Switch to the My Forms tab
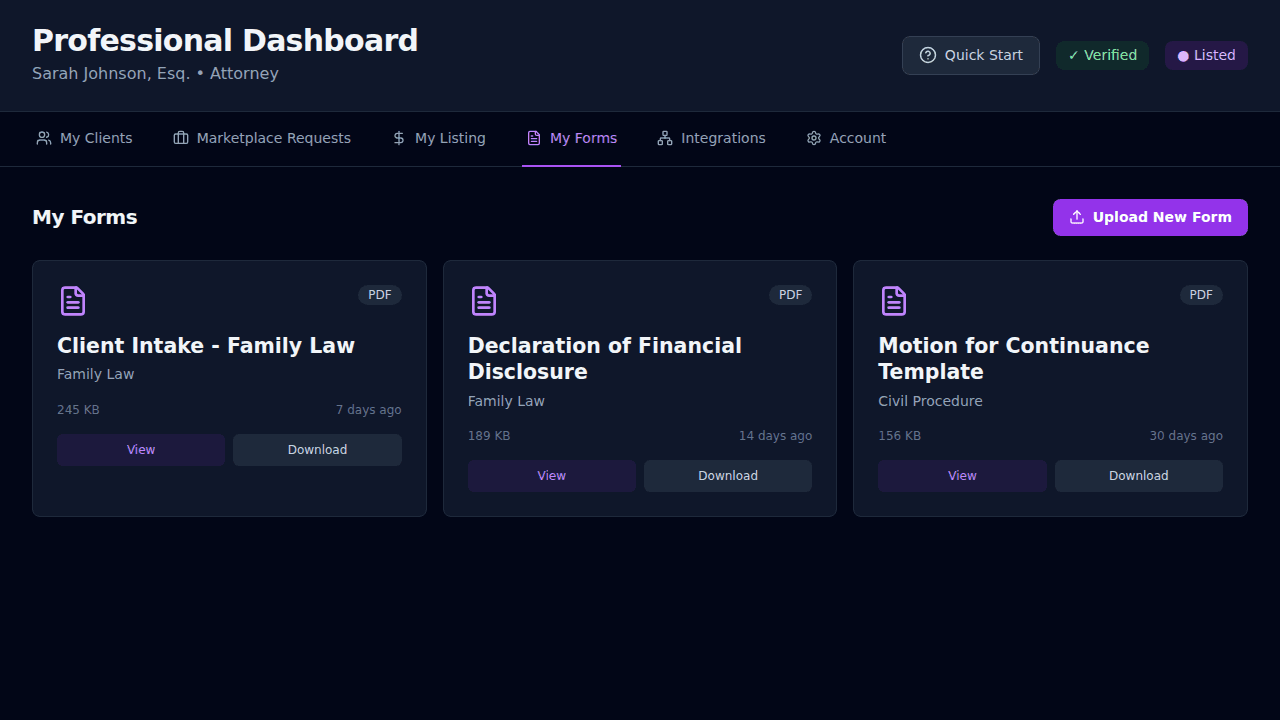Viewport: 1280px width, 720px height. click(571, 138)
